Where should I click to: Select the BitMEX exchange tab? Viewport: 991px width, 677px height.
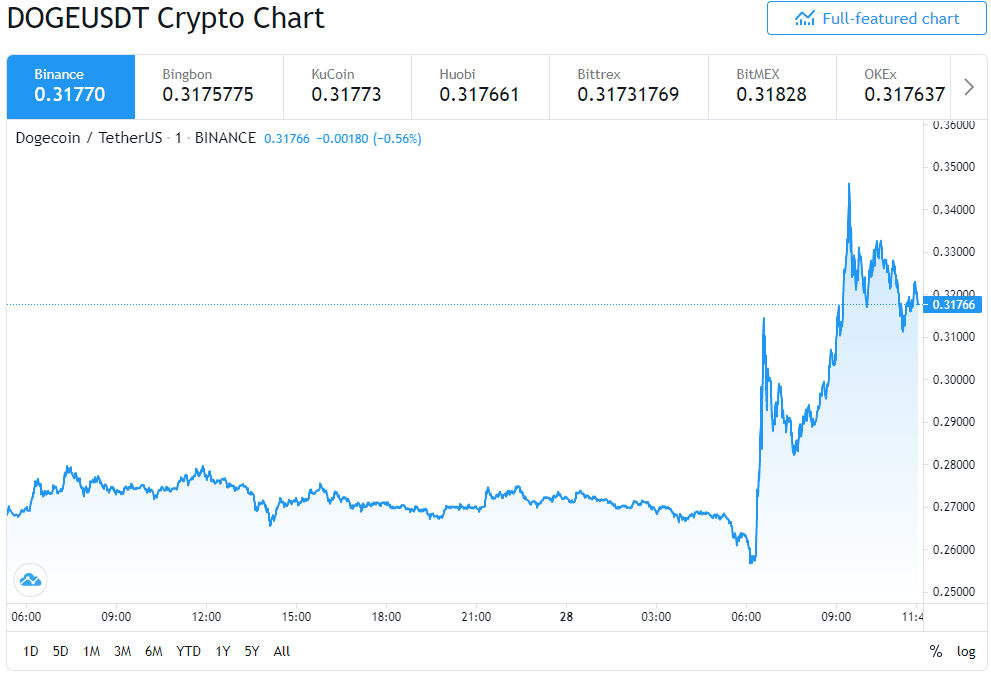[x=772, y=87]
